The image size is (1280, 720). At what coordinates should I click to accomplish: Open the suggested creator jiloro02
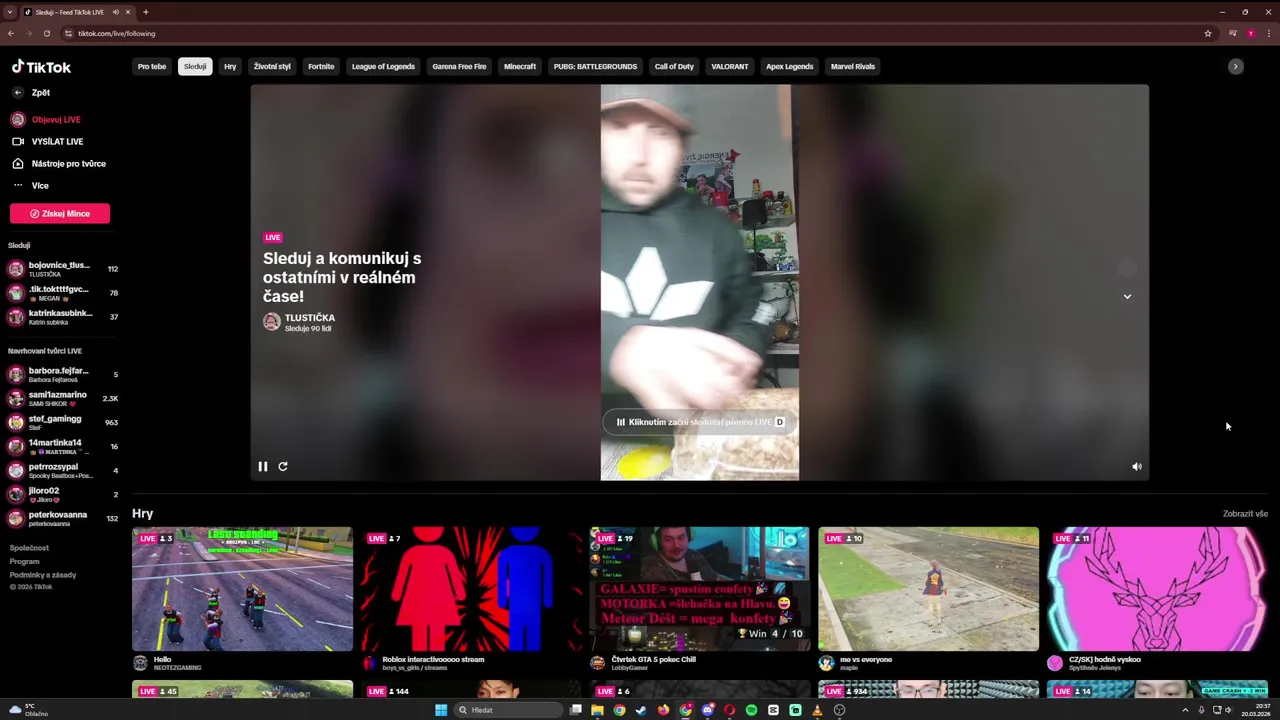(62, 494)
